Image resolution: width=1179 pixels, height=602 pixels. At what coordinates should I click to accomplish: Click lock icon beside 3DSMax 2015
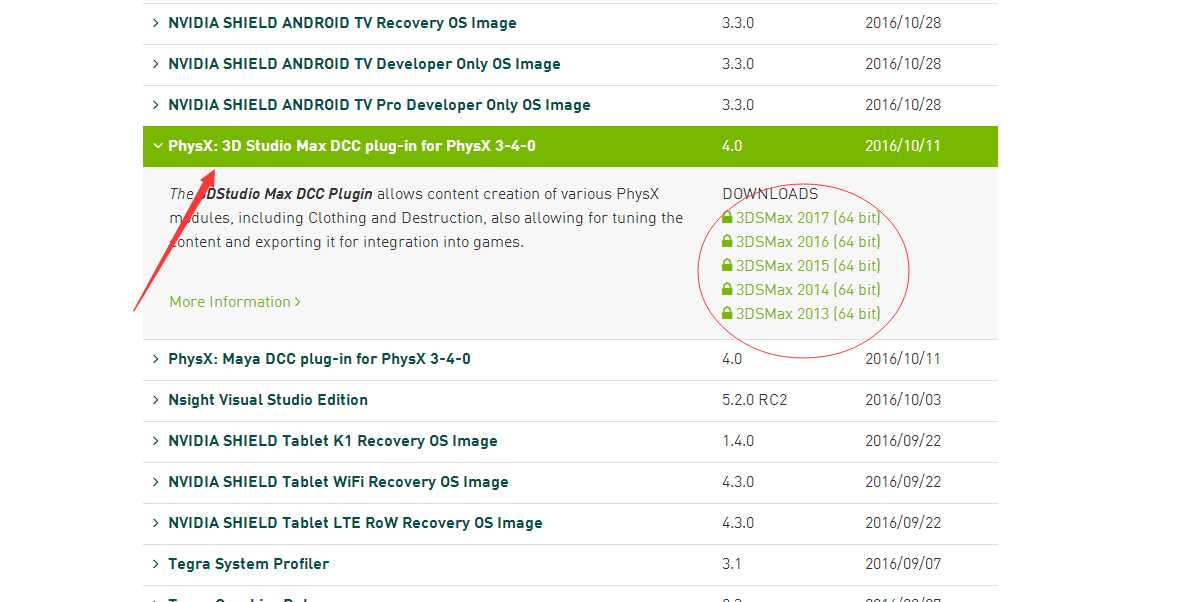pos(727,265)
